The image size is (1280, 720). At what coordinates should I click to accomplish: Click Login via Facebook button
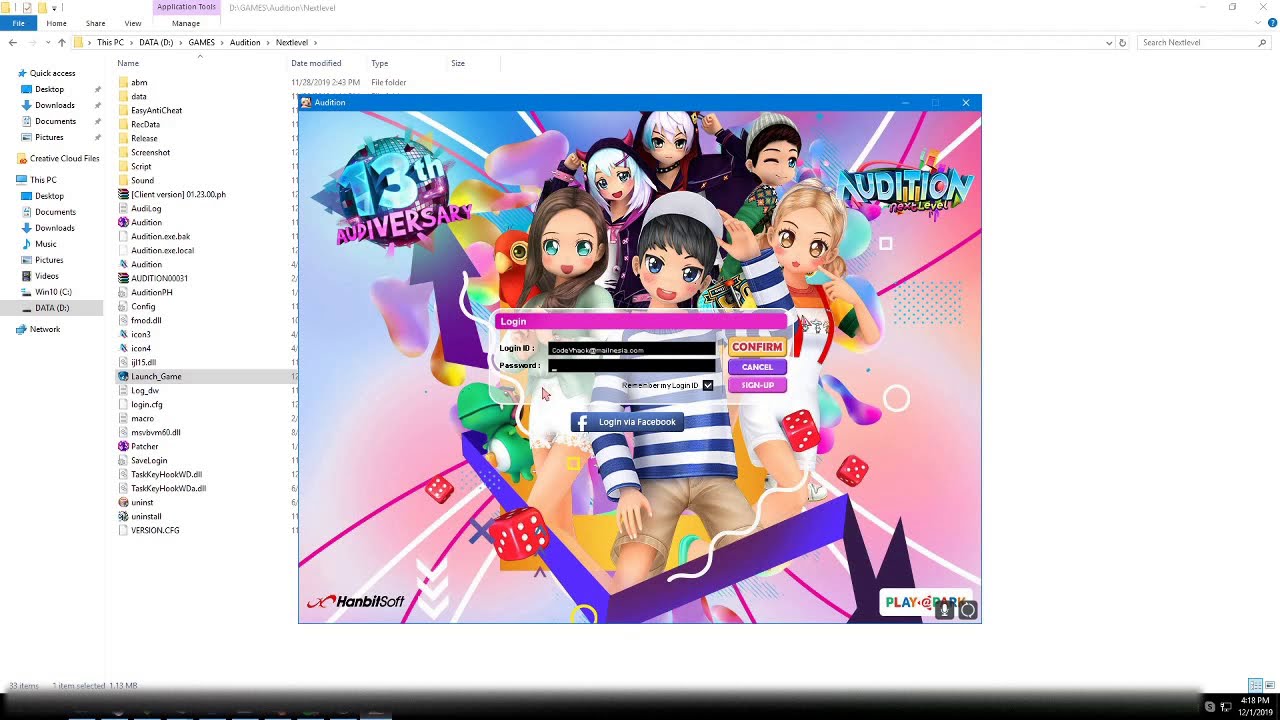[x=627, y=422]
